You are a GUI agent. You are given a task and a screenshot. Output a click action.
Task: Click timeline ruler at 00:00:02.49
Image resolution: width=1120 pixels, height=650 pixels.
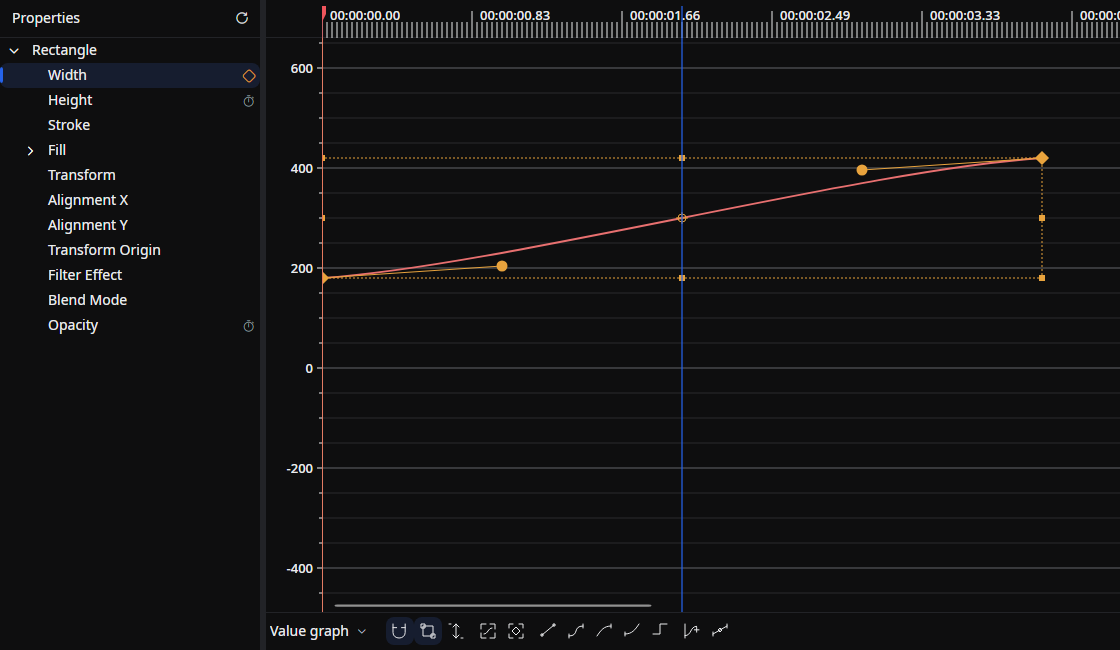pyautogui.click(x=815, y=16)
